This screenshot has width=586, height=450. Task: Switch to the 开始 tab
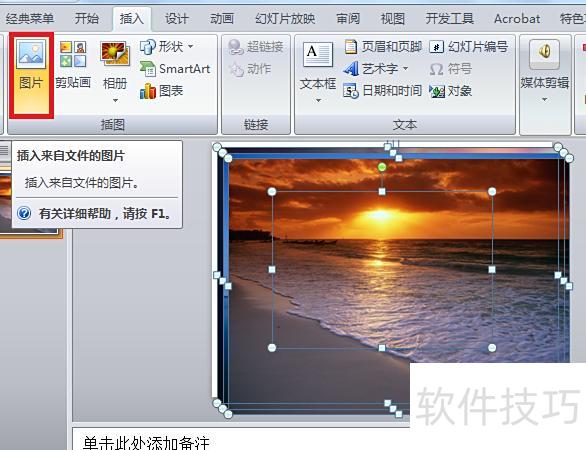pos(87,18)
